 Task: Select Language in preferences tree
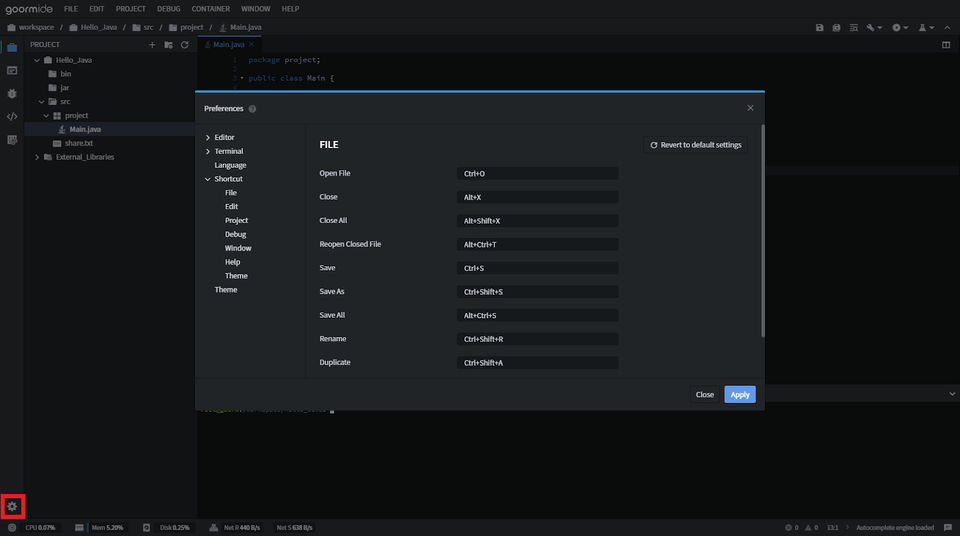(230, 165)
